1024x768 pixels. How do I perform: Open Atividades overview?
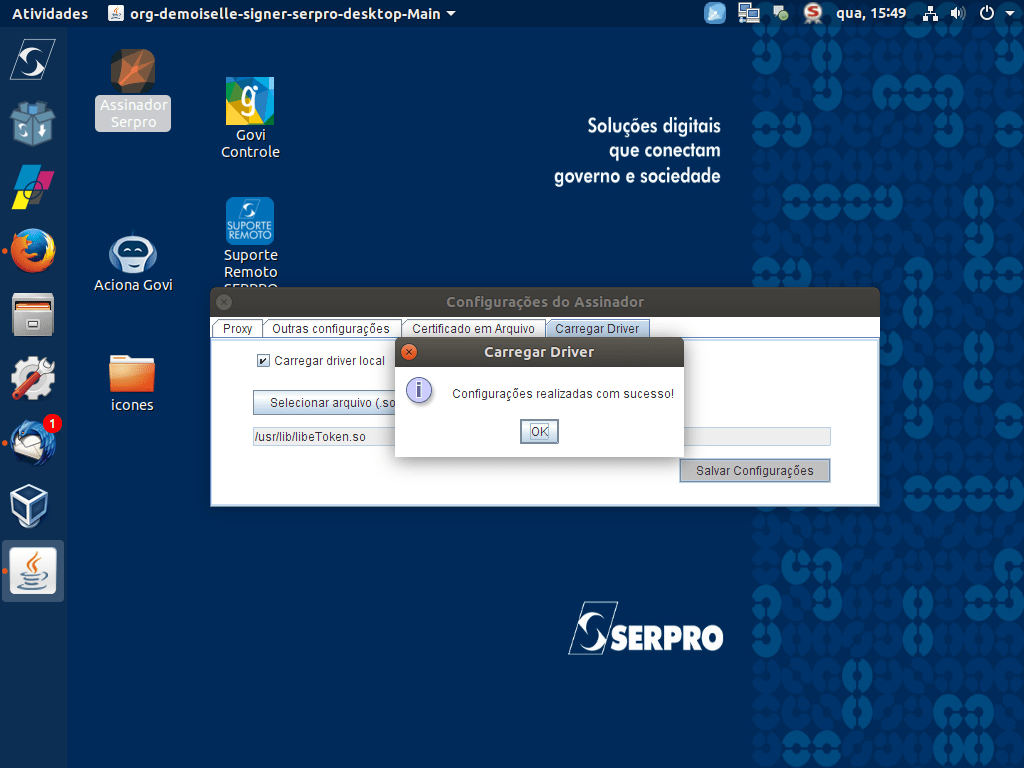(50, 13)
